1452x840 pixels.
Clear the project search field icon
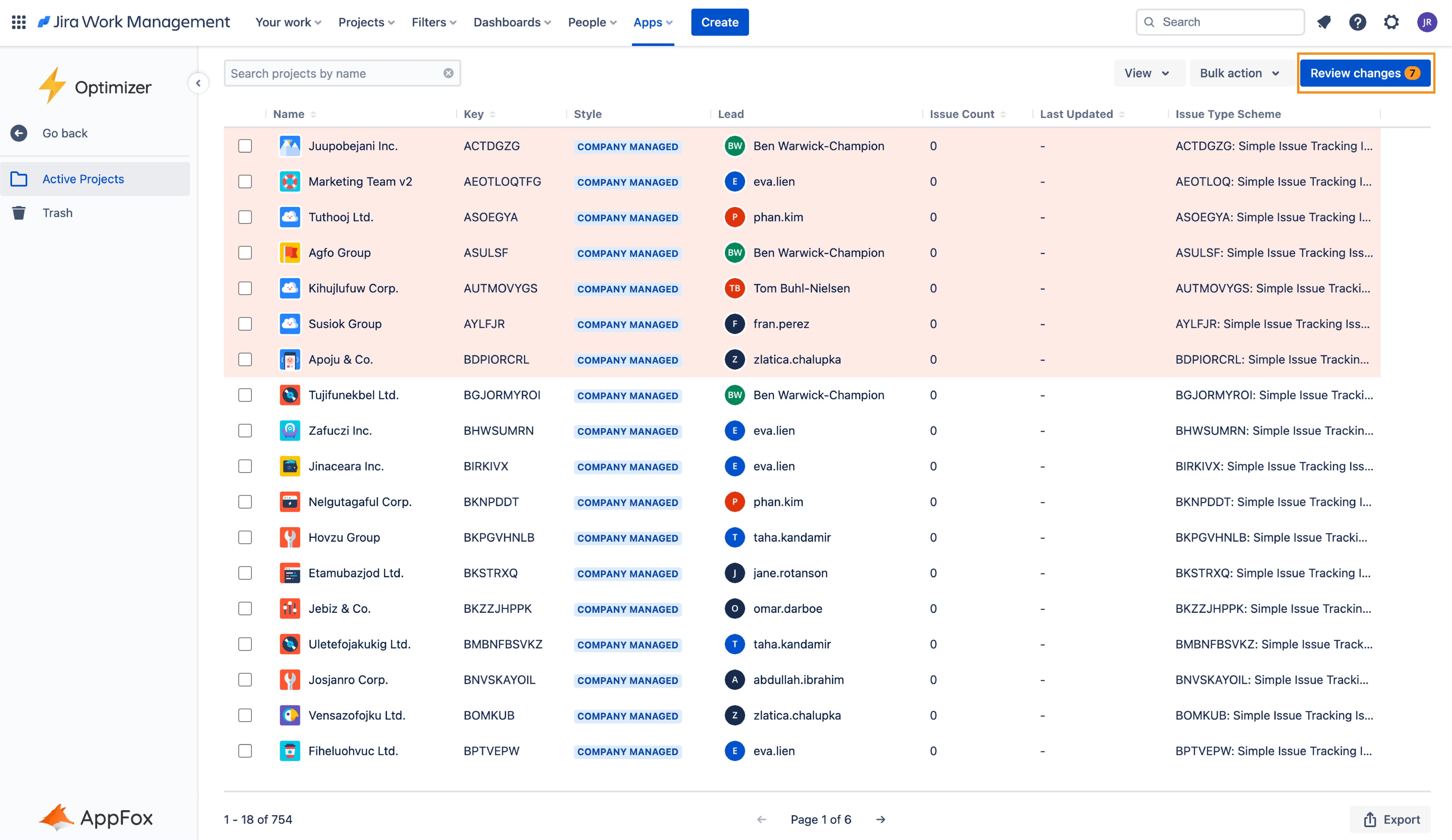tap(448, 73)
